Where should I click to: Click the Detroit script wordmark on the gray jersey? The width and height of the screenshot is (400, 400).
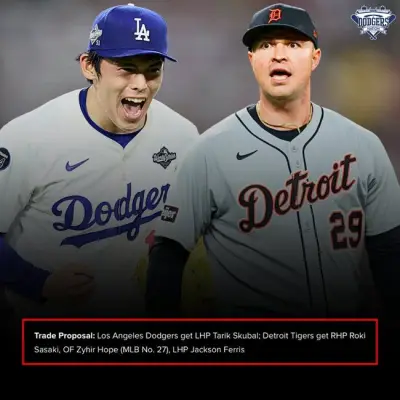click(x=297, y=193)
